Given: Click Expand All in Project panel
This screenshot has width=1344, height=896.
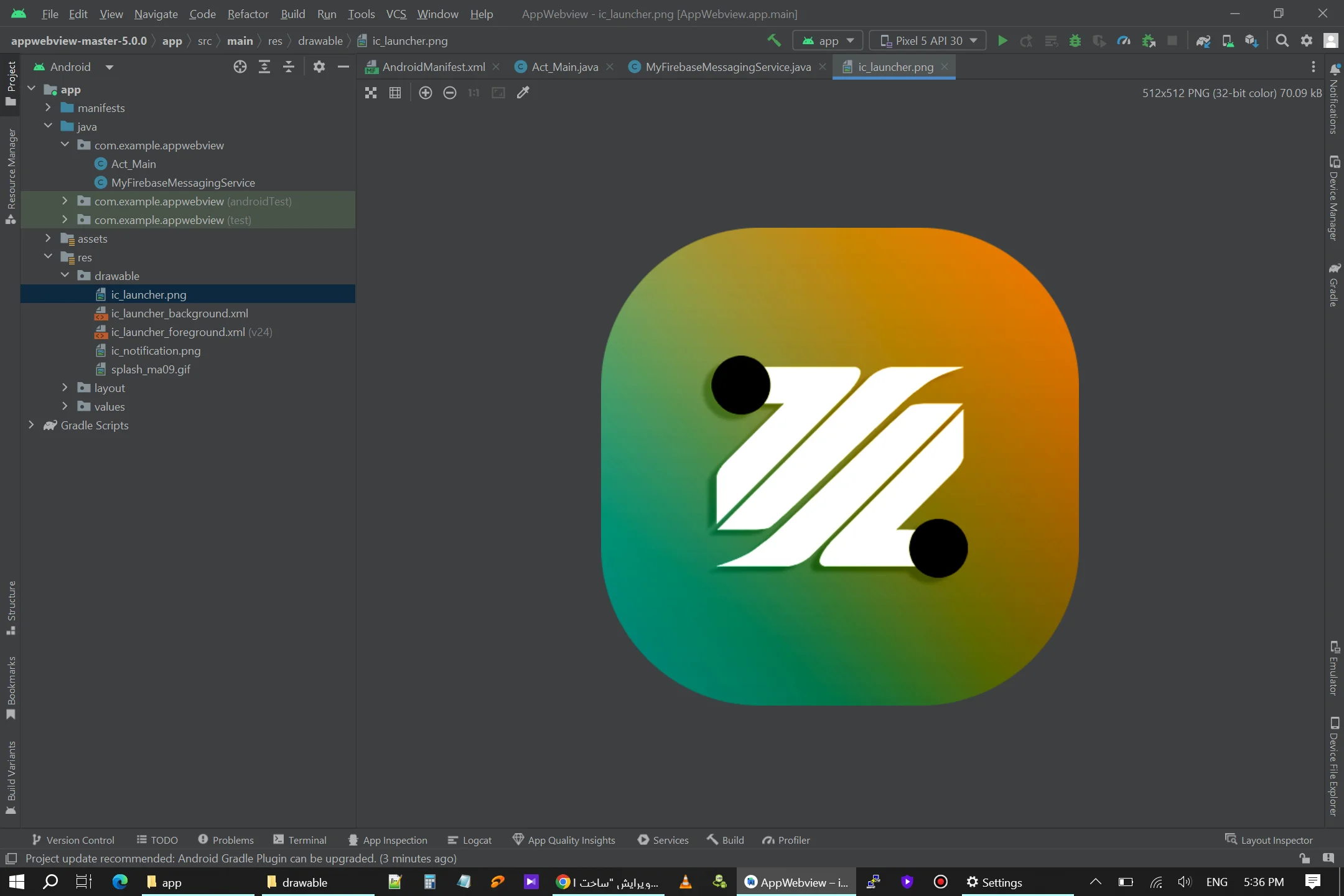Looking at the screenshot, I should [264, 67].
